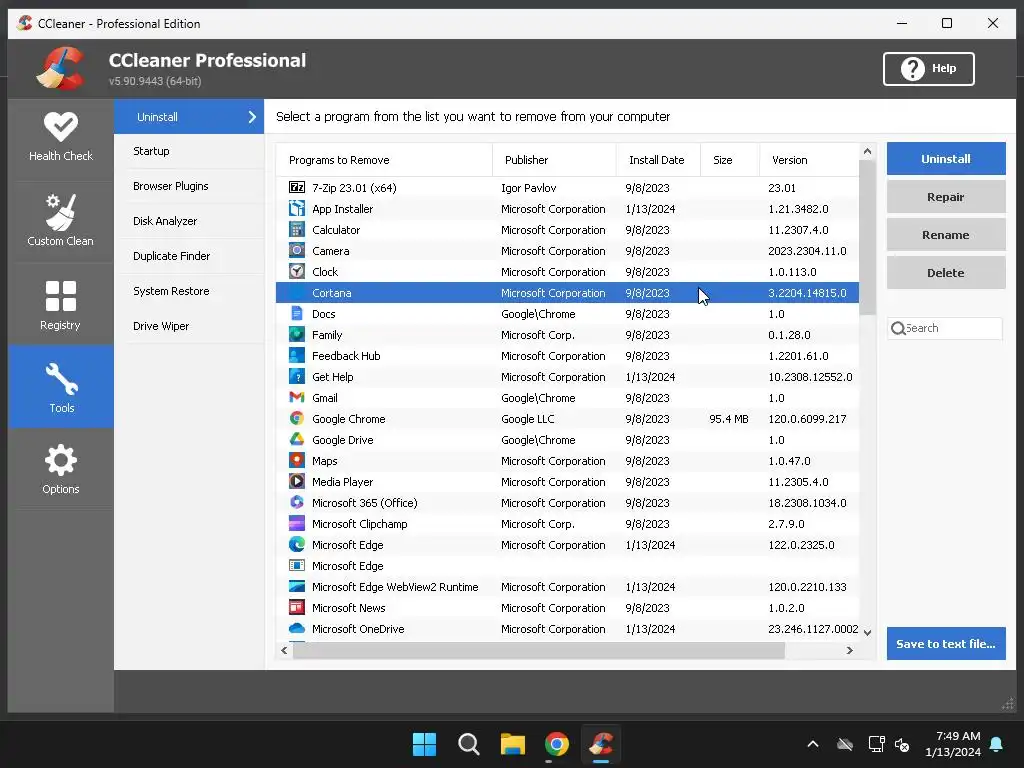Select Google Chrome size 95.4 MB cell
The height and width of the screenshot is (768, 1024).
[729, 419]
